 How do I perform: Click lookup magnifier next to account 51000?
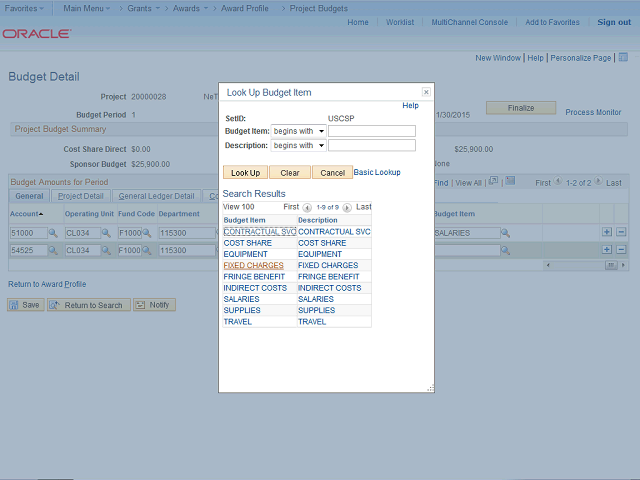(53, 233)
